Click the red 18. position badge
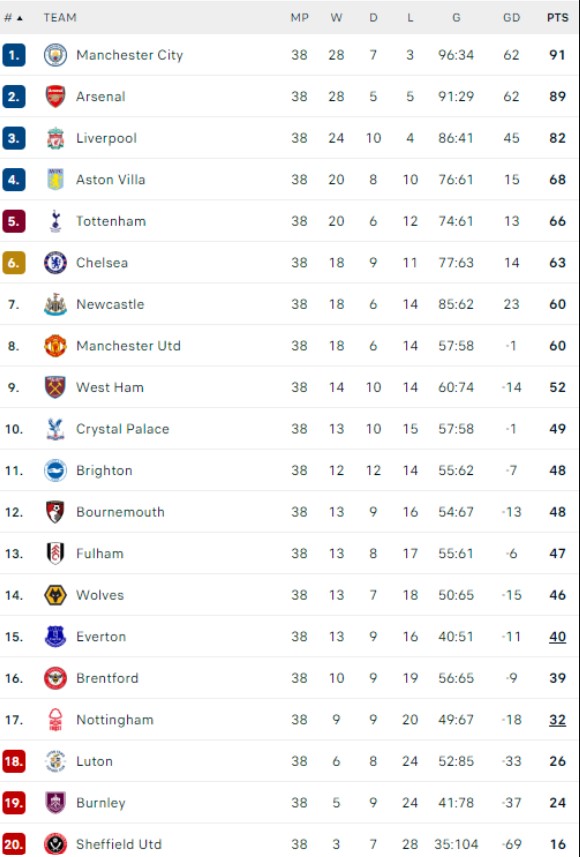The width and height of the screenshot is (580, 857). tap(14, 761)
